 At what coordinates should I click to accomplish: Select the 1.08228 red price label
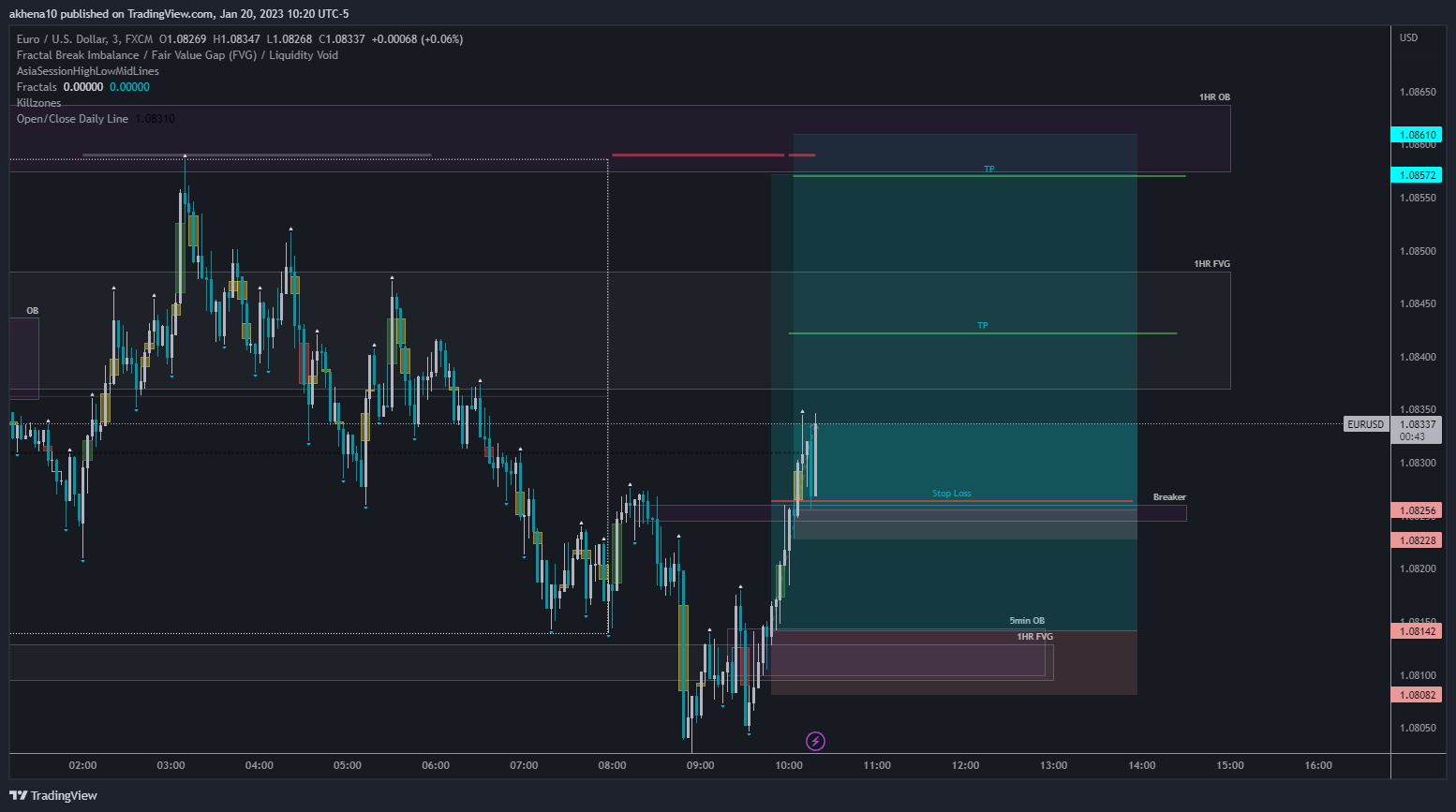(1417, 540)
